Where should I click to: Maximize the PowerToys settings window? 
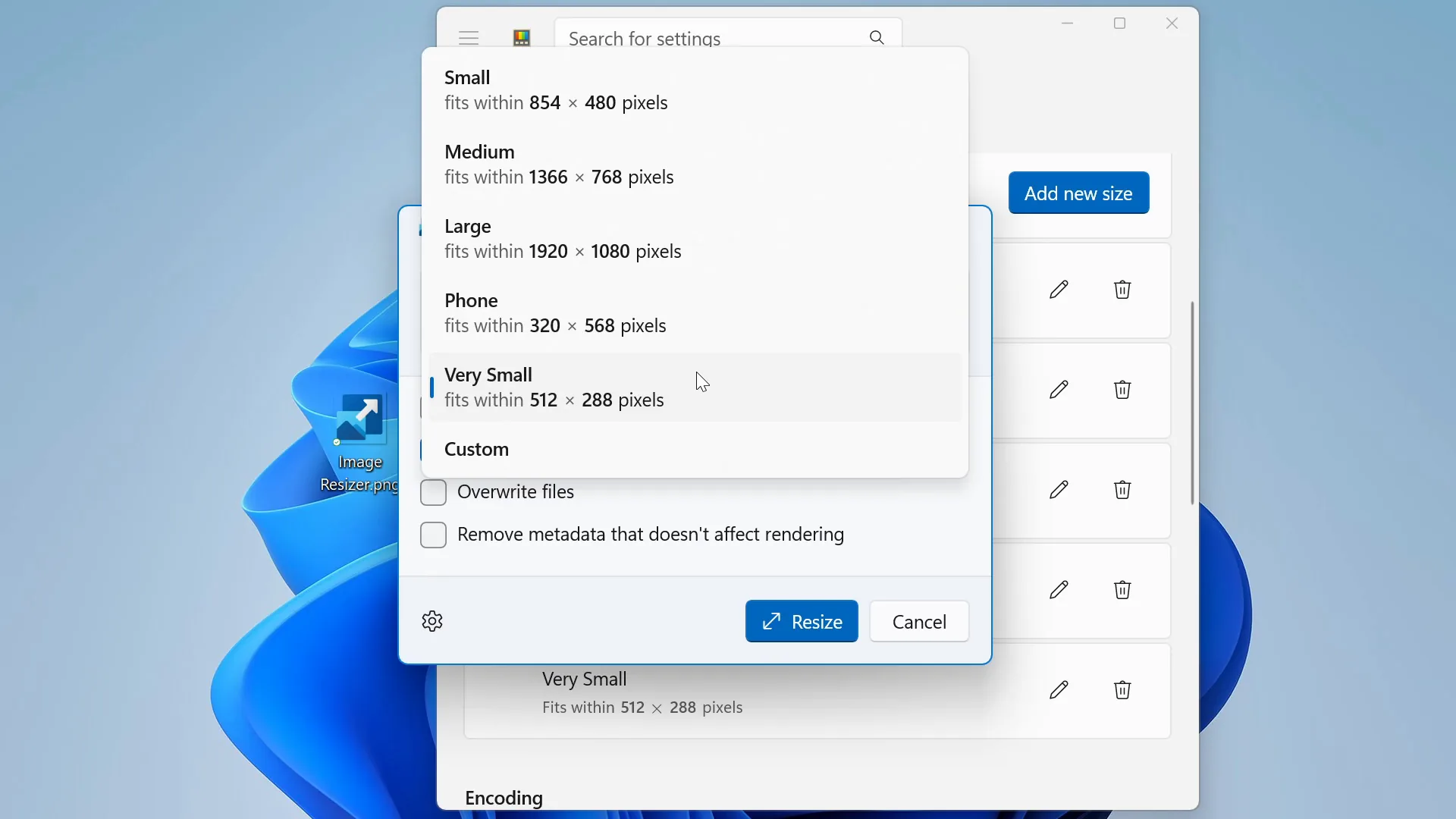pyautogui.click(x=1120, y=24)
